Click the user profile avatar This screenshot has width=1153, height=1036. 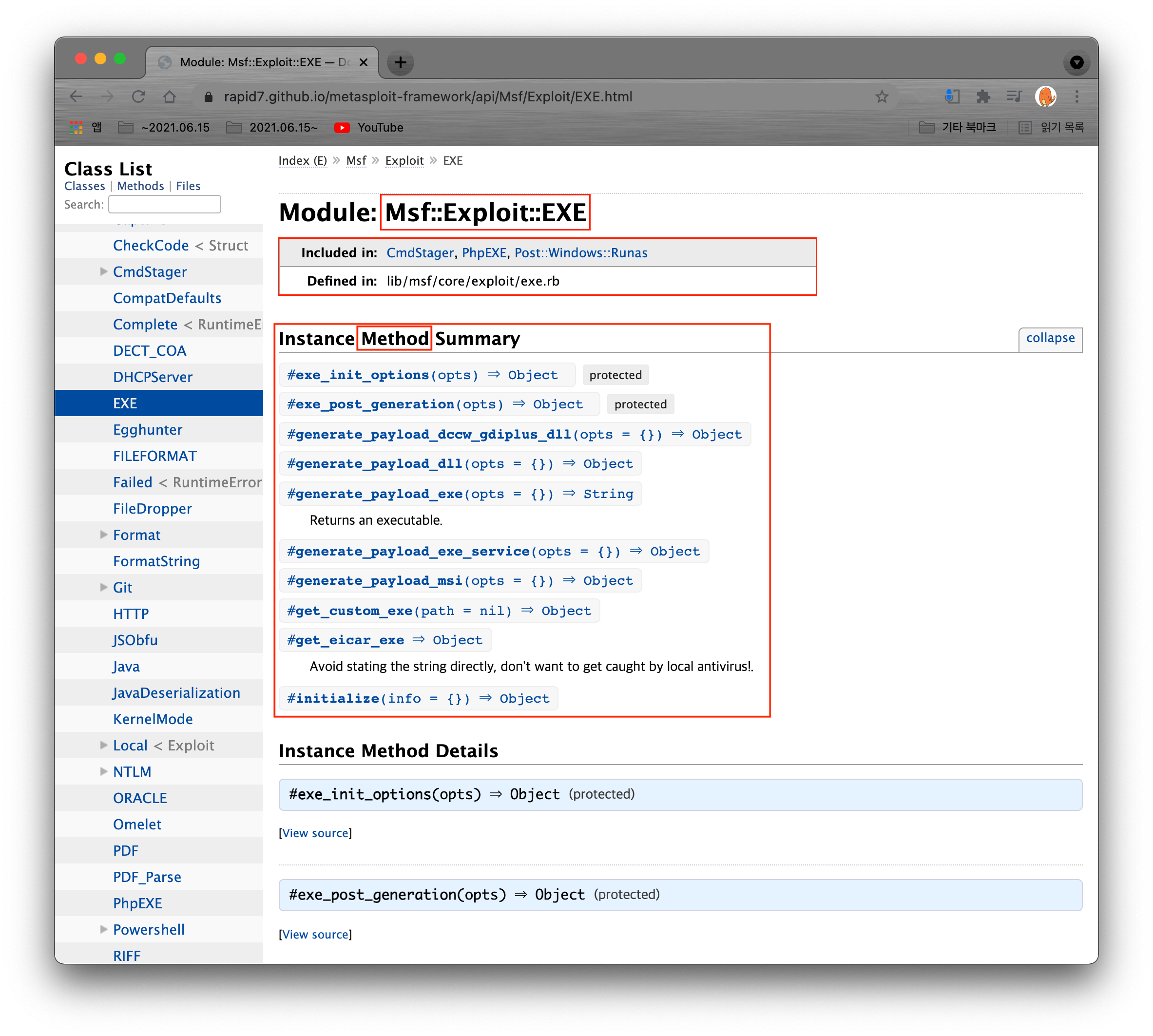(1045, 97)
